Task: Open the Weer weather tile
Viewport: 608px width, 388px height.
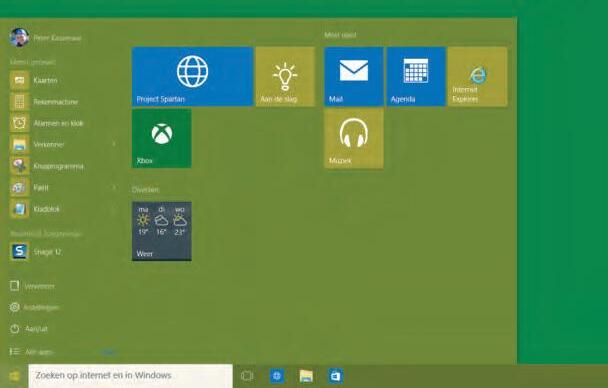Action: point(162,231)
